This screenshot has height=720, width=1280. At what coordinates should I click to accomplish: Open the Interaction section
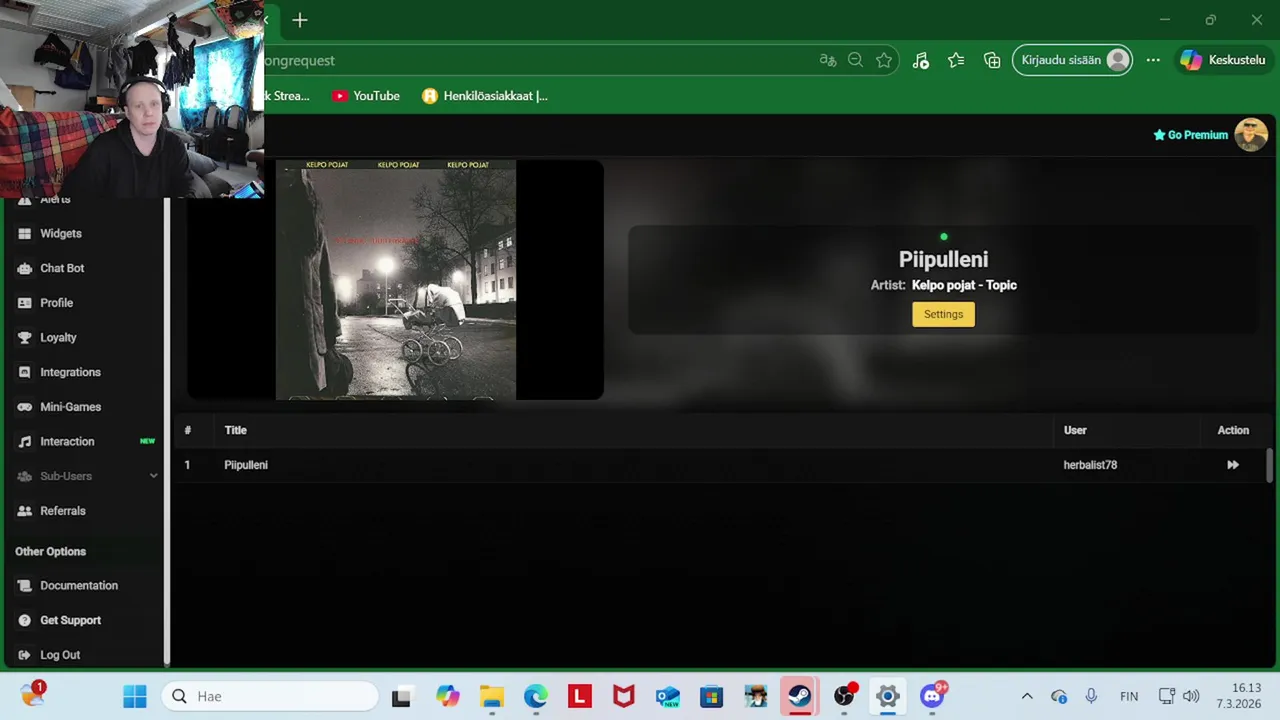[67, 441]
